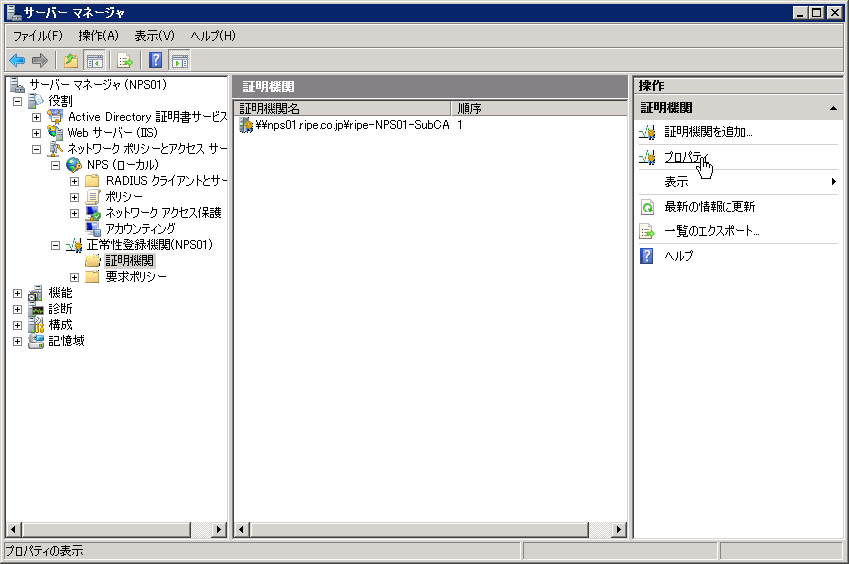Screen dimensions: 849x564
Task: Click the 機能 icon in tree
Action: click(36, 293)
